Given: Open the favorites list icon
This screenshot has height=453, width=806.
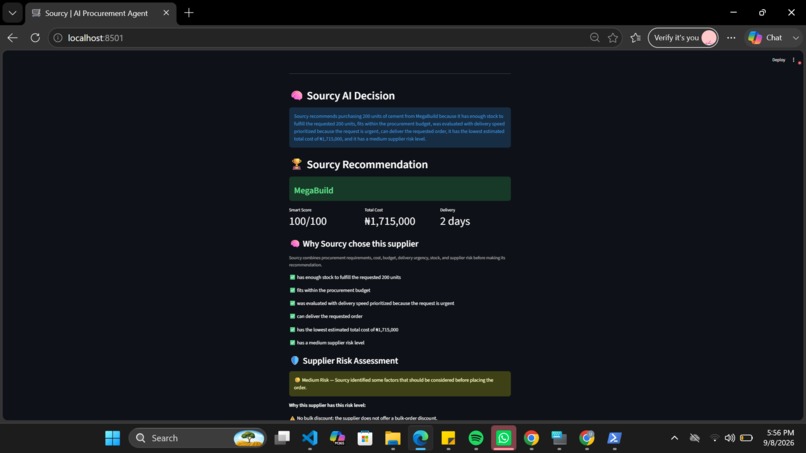Looking at the screenshot, I should point(635,38).
